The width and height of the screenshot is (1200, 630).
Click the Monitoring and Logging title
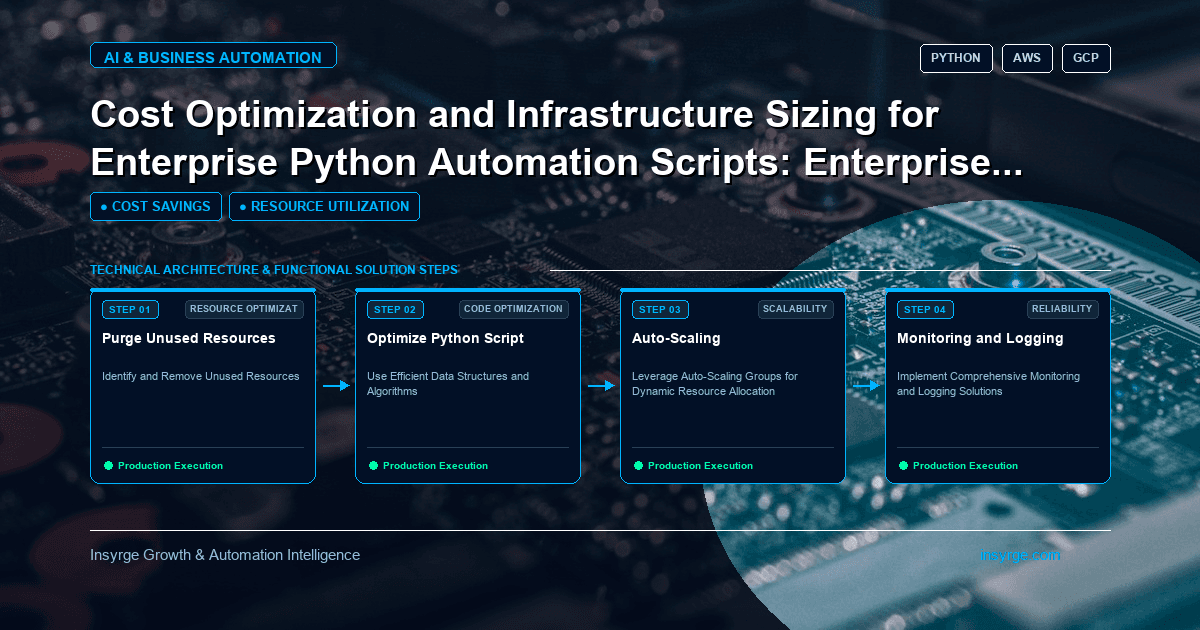(980, 338)
